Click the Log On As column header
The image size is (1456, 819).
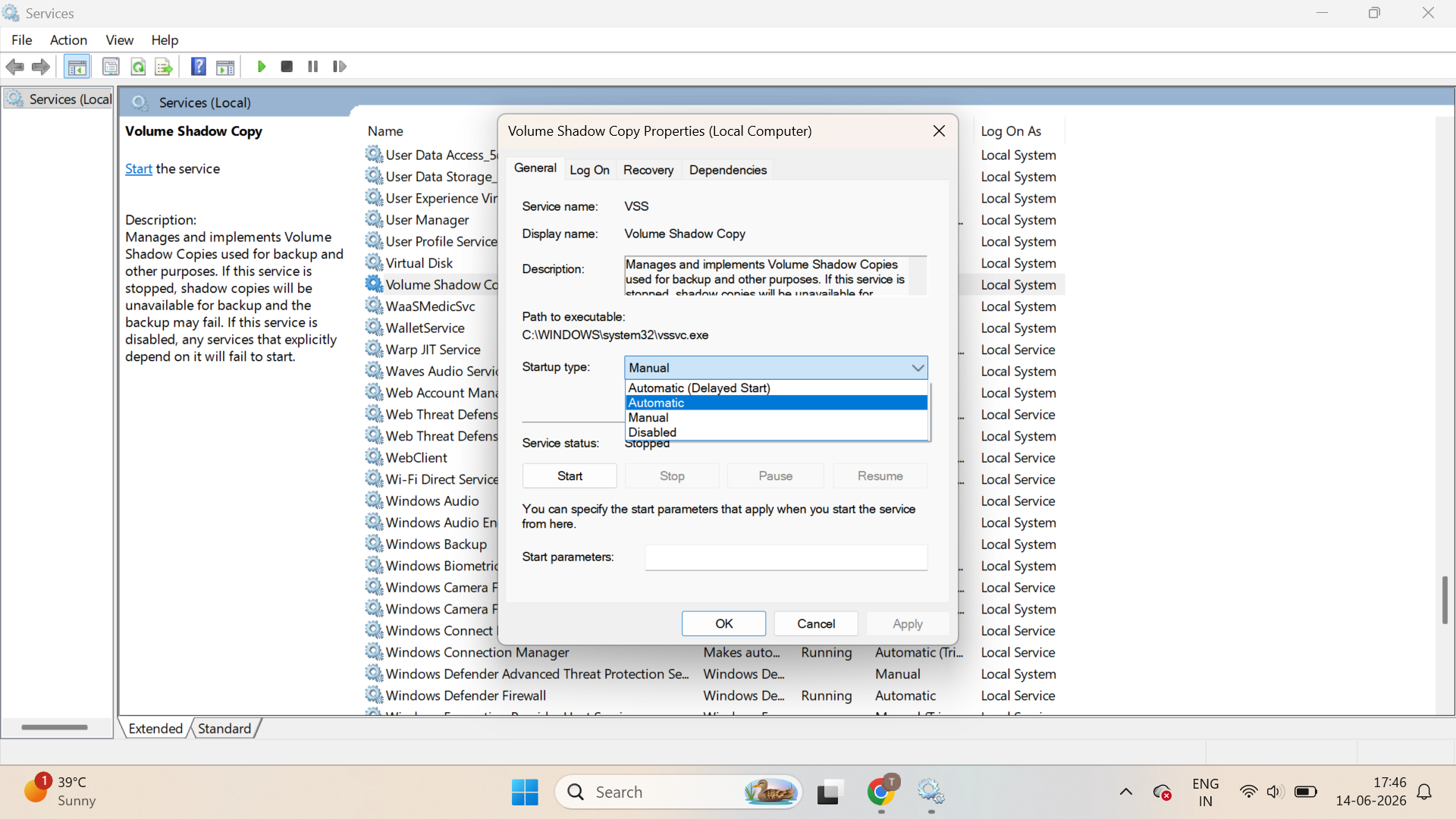pyautogui.click(x=1011, y=131)
